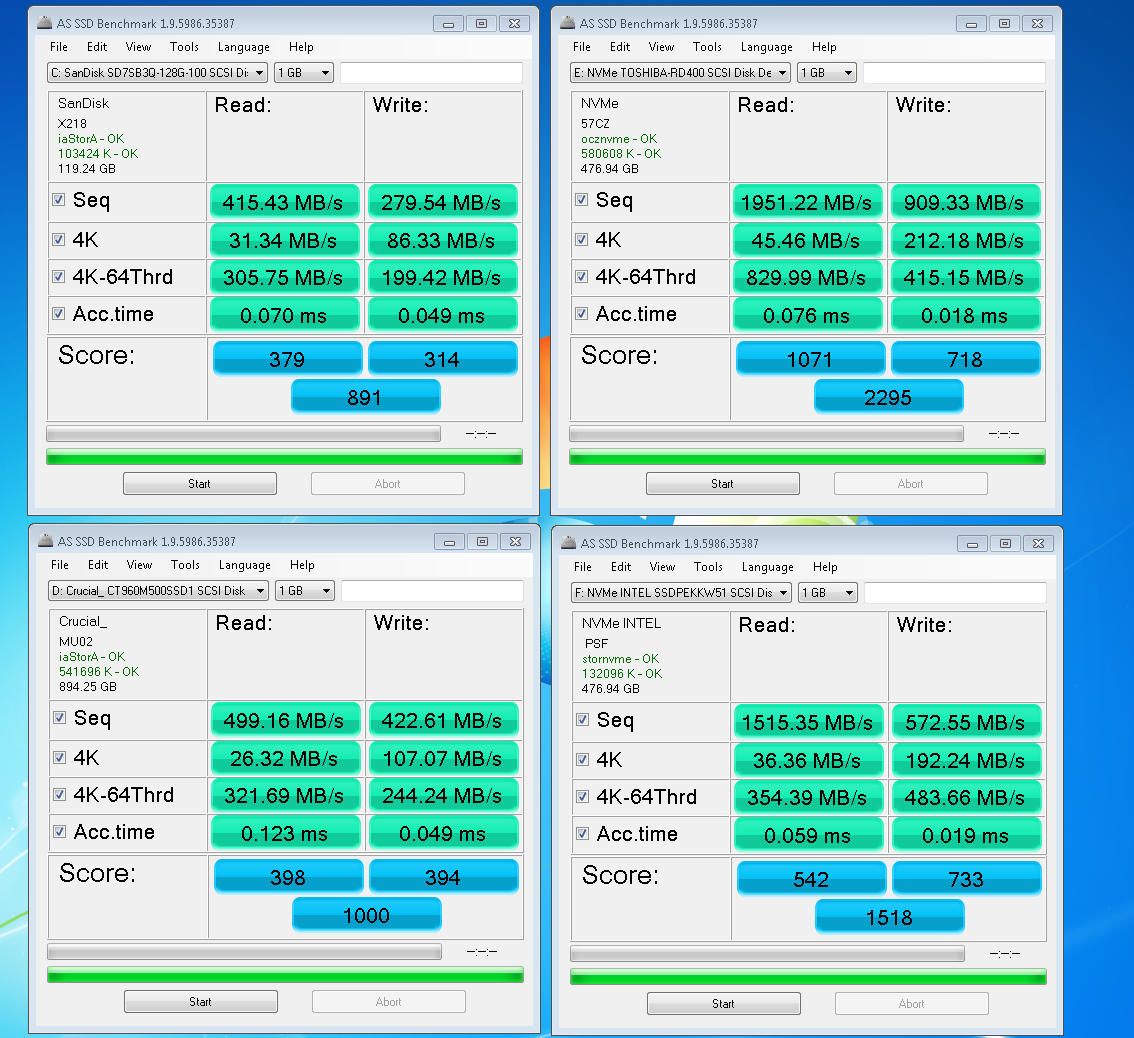Viewport: 1134px width, 1038px height.
Task: Uncheck 4K test in the SanDisk window
Action: click(x=59, y=239)
